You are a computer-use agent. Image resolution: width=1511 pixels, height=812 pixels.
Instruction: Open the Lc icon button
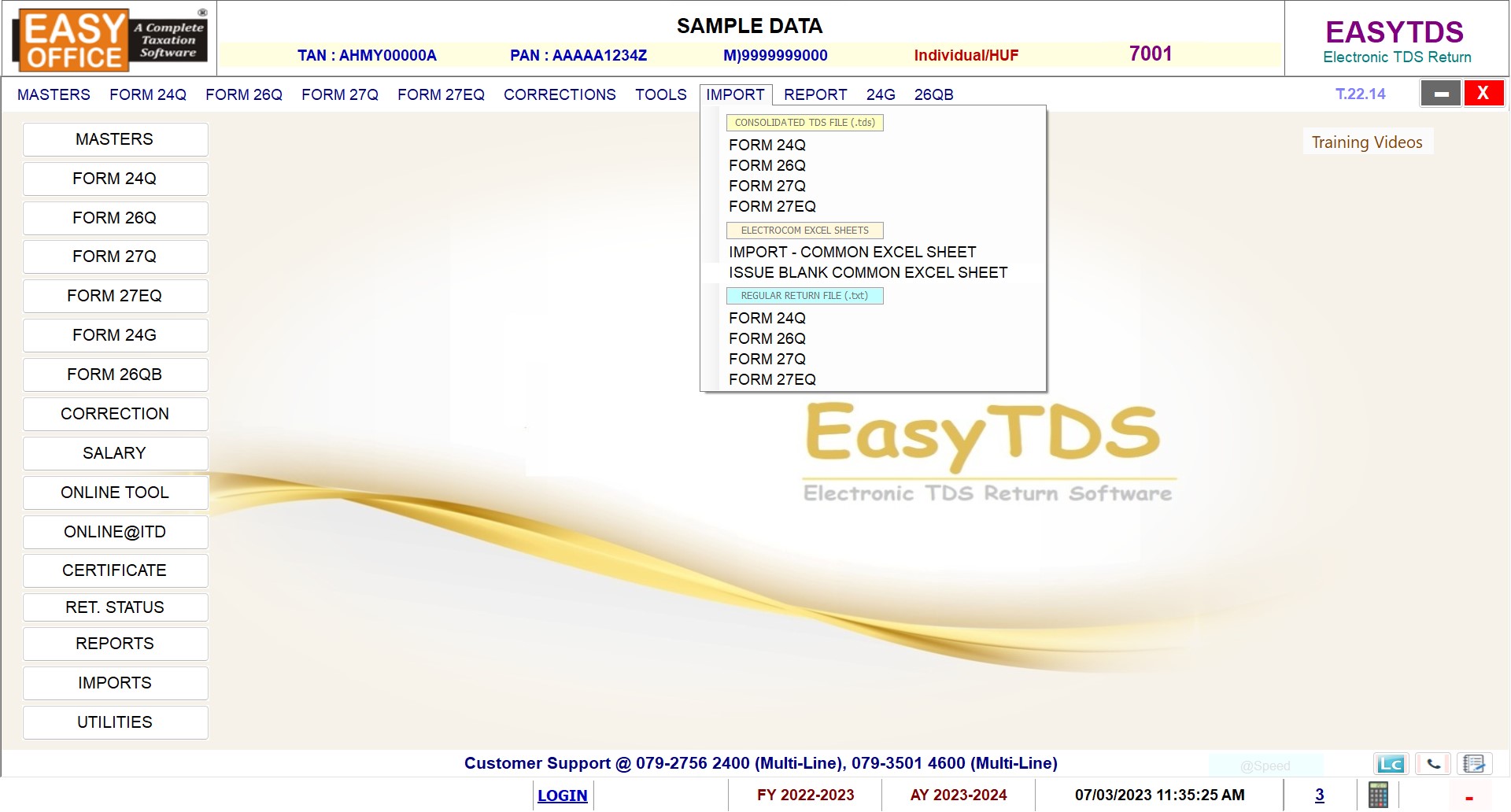click(1391, 764)
